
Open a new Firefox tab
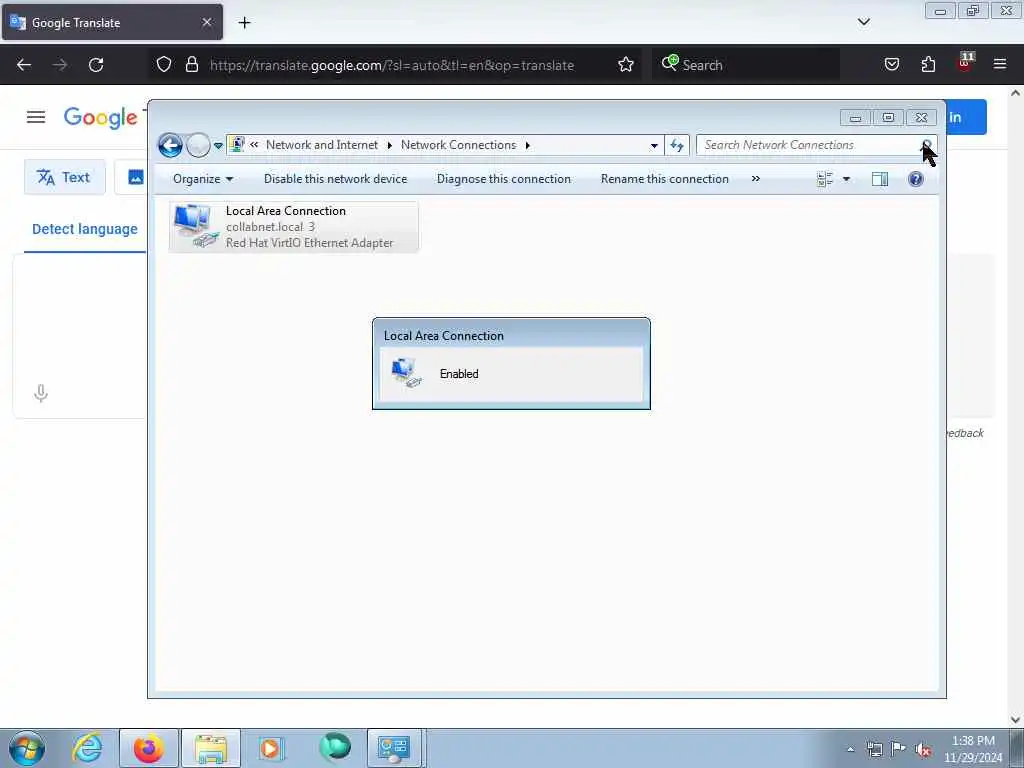[244, 23]
